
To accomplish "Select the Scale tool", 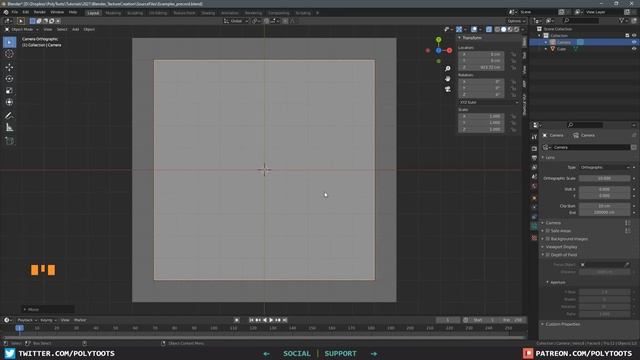I will tap(9, 91).
